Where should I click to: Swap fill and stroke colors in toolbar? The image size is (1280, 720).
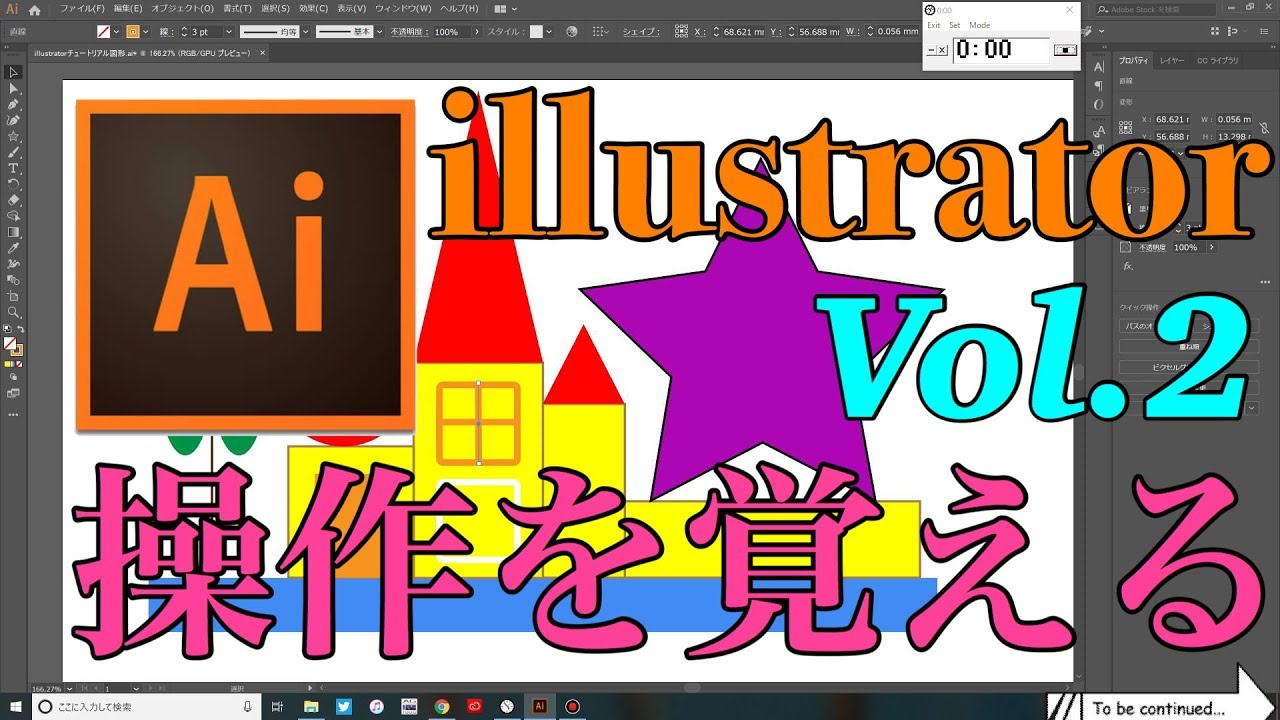pyautogui.click(x=21, y=329)
